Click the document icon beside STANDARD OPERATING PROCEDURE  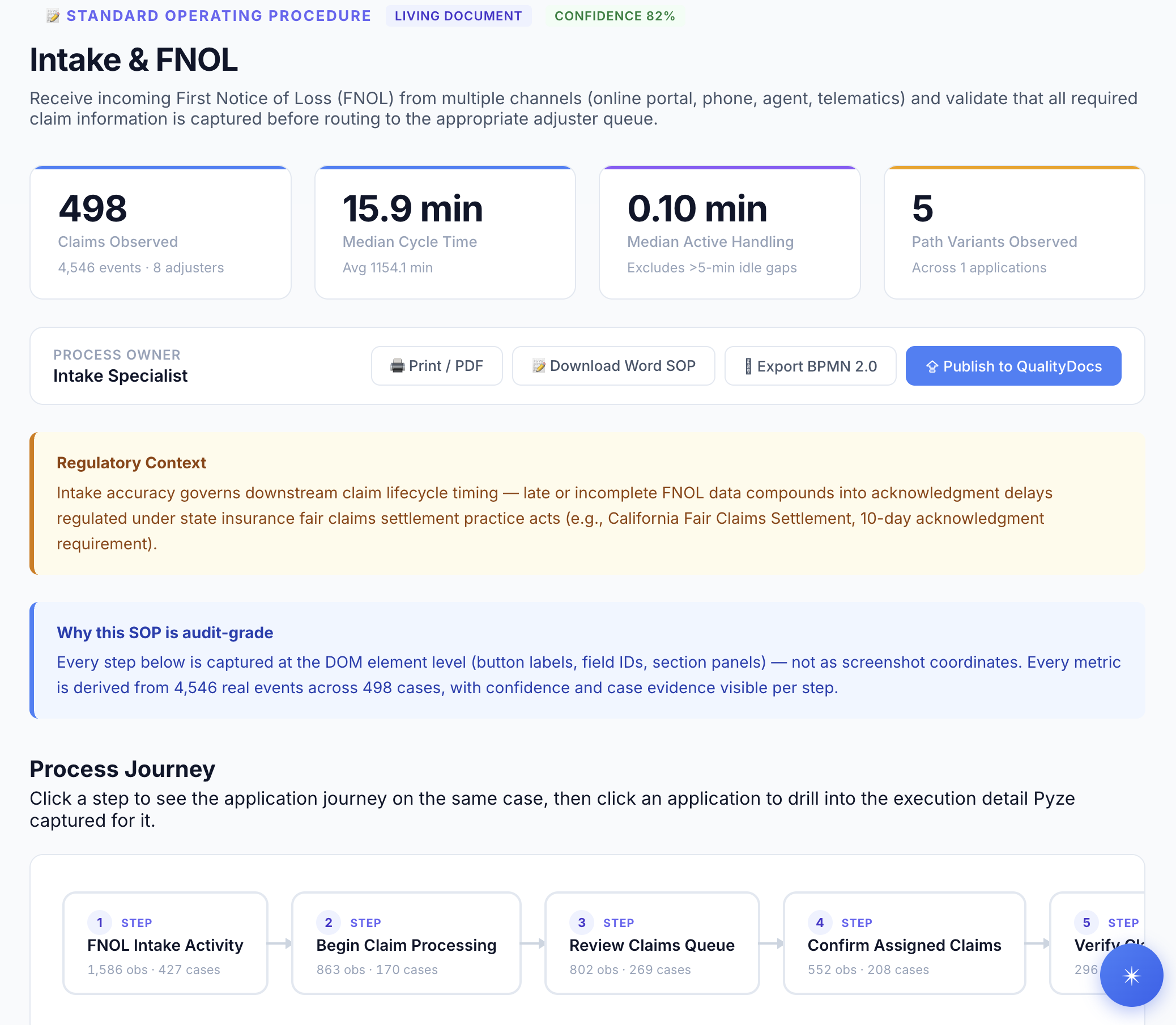[52, 15]
